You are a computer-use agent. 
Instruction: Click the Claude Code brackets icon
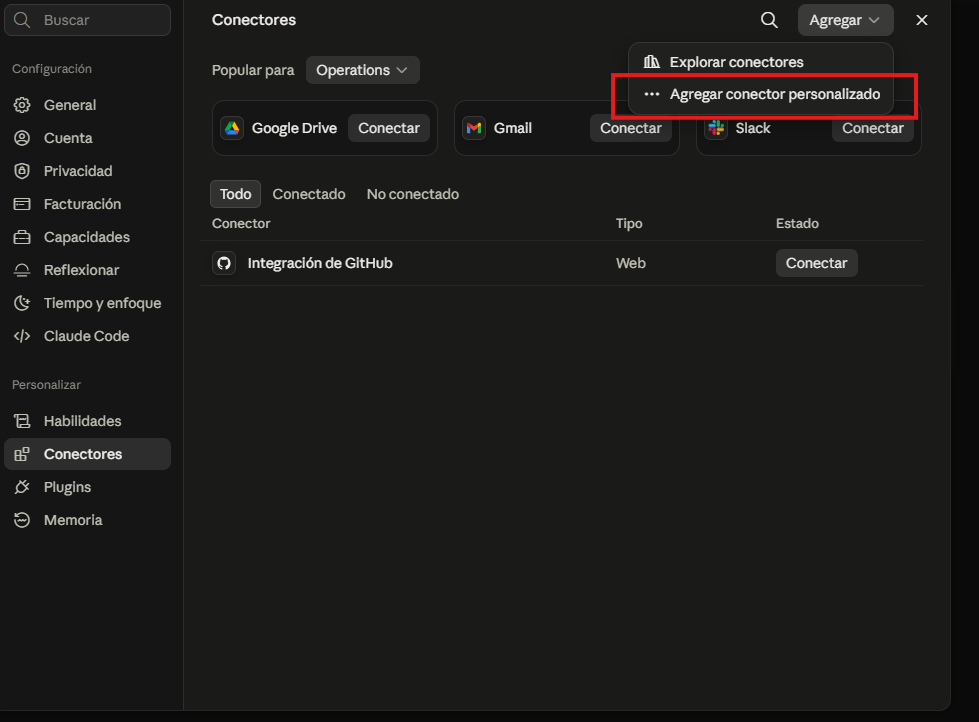coord(22,336)
